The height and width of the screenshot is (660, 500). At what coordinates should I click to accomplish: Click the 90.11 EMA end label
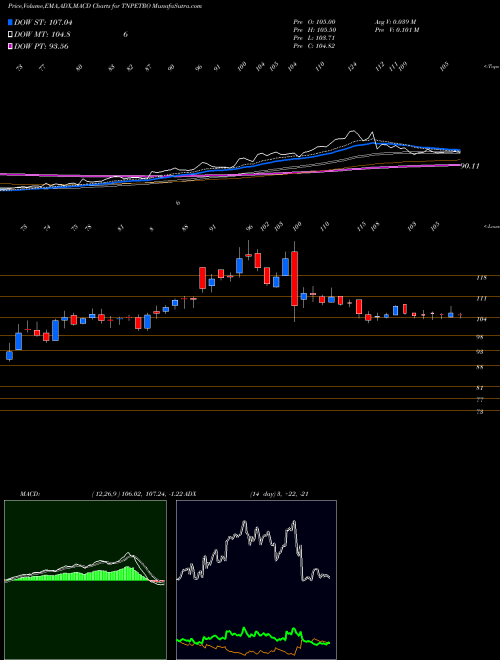pyautogui.click(x=470, y=166)
